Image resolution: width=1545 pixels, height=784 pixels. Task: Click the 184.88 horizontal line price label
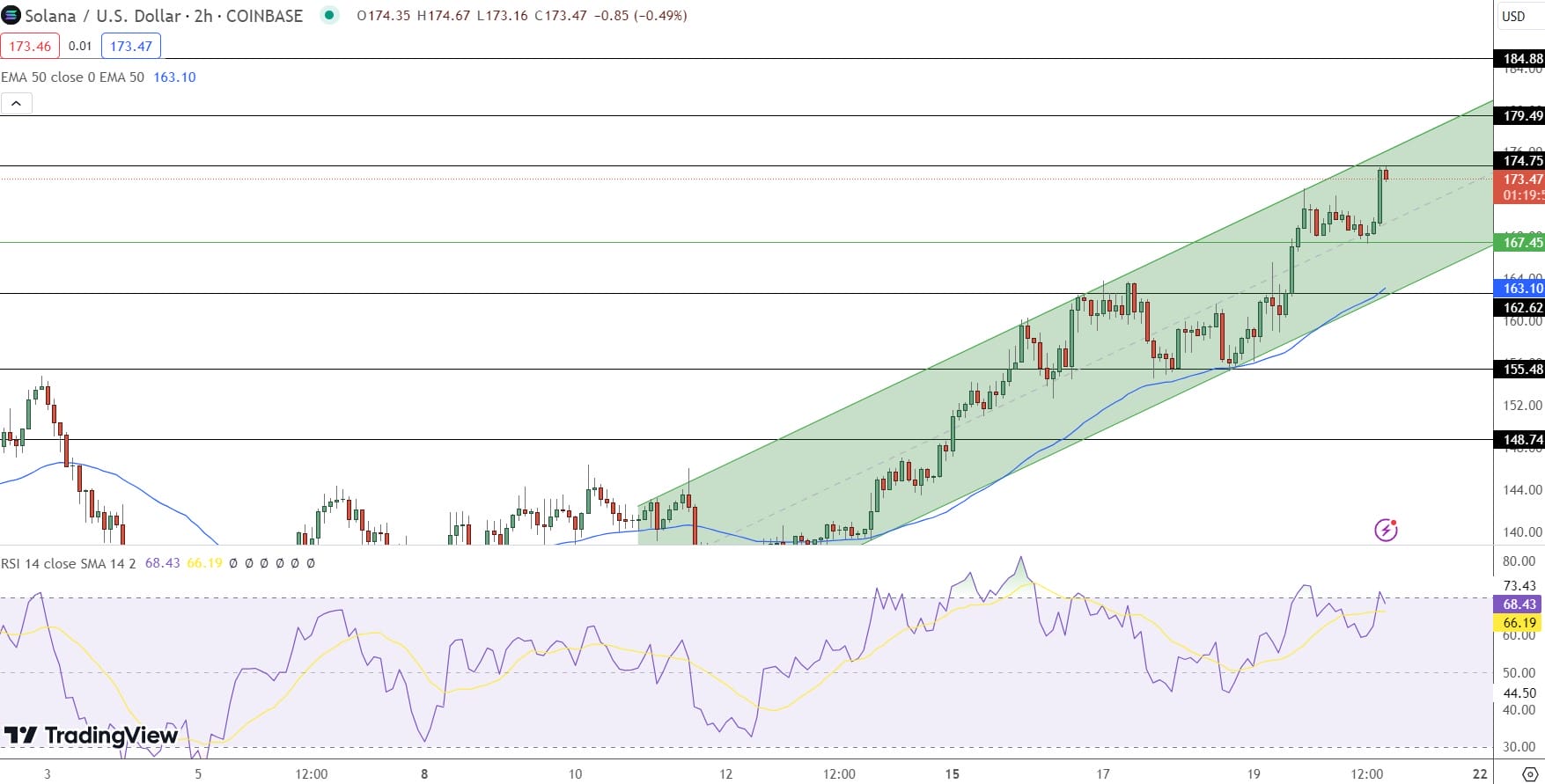click(1519, 59)
